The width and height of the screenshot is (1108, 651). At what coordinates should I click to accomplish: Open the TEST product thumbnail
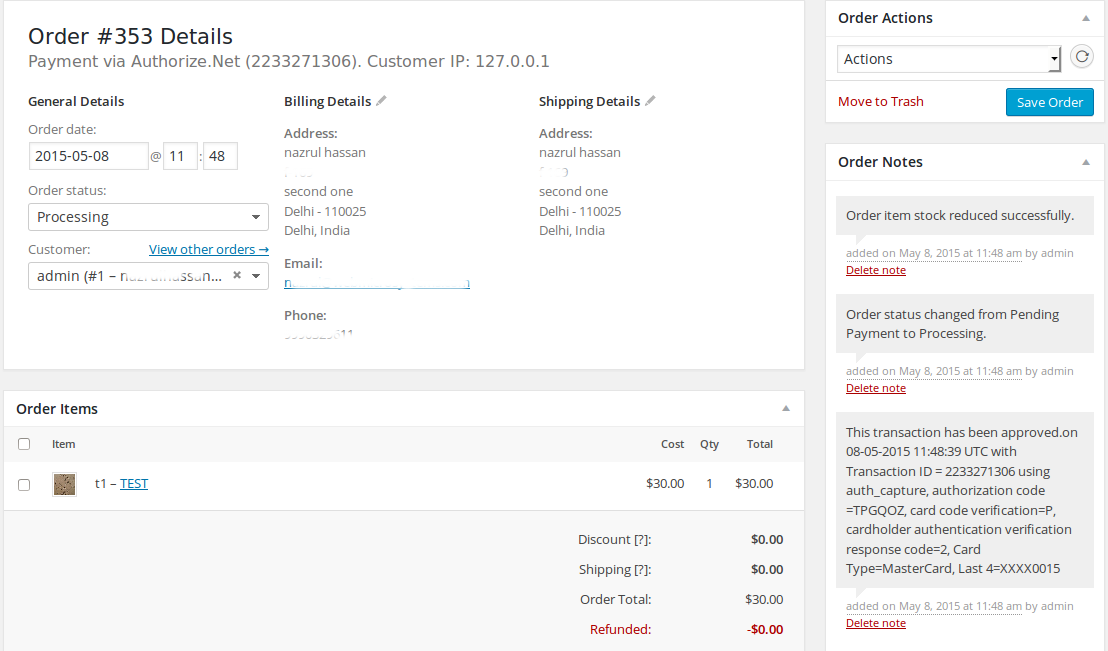point(64,484)
